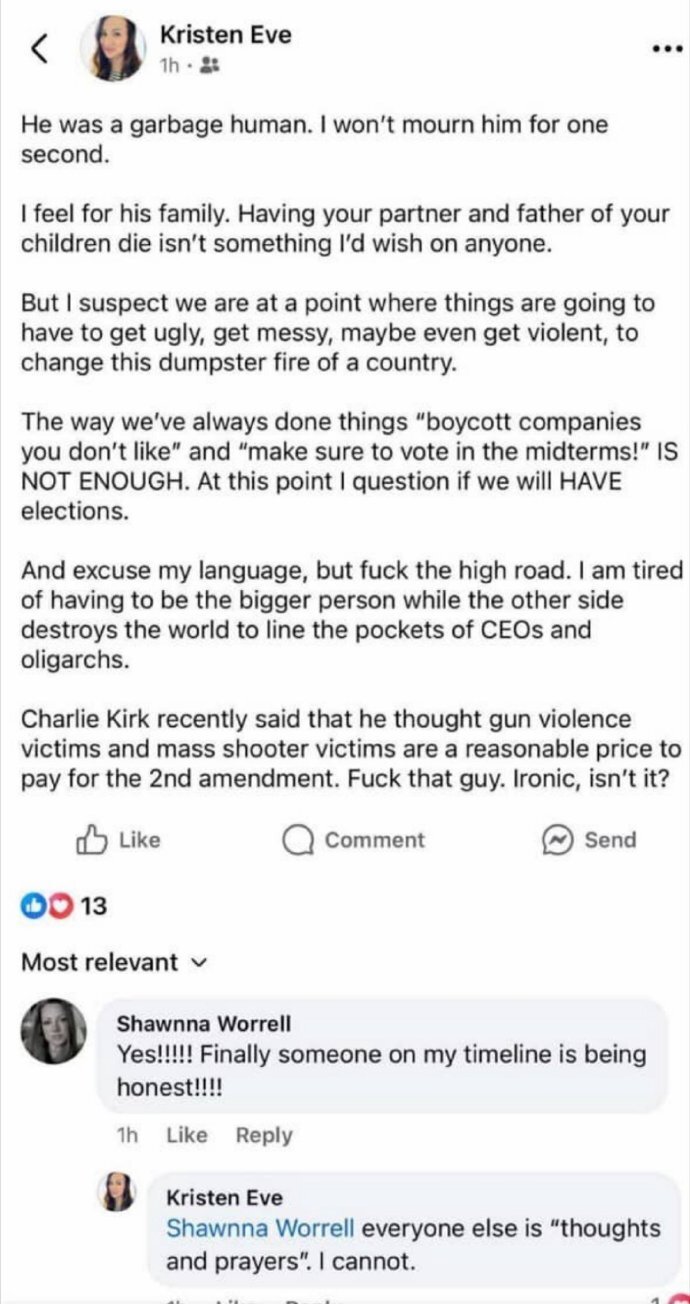This screenshot has width=690, height=1304.
Task: Expand the Most relevant comment sort dropdown
Action: coord(198,963)
